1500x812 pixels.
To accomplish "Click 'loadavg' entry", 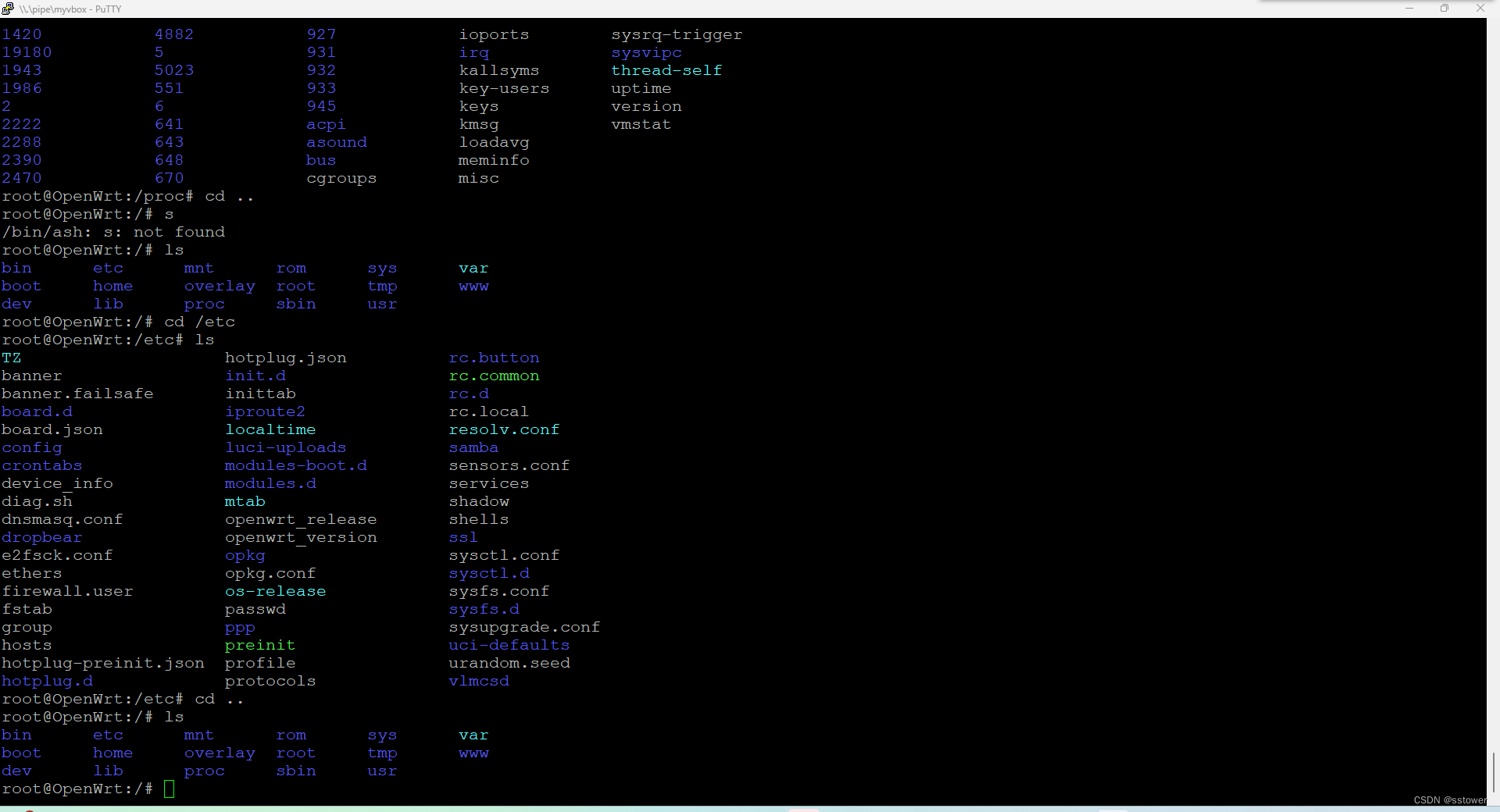I will (x=494, y=142).
